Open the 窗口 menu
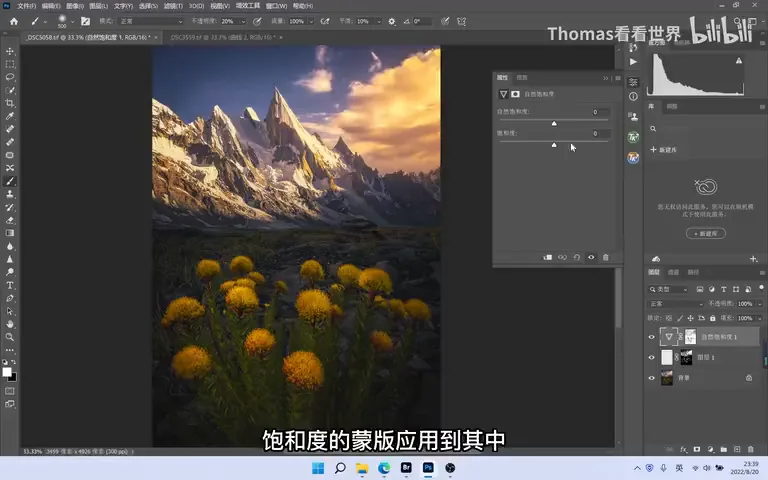This screenshot has width=768, height=480. click(x=276, y=6)
